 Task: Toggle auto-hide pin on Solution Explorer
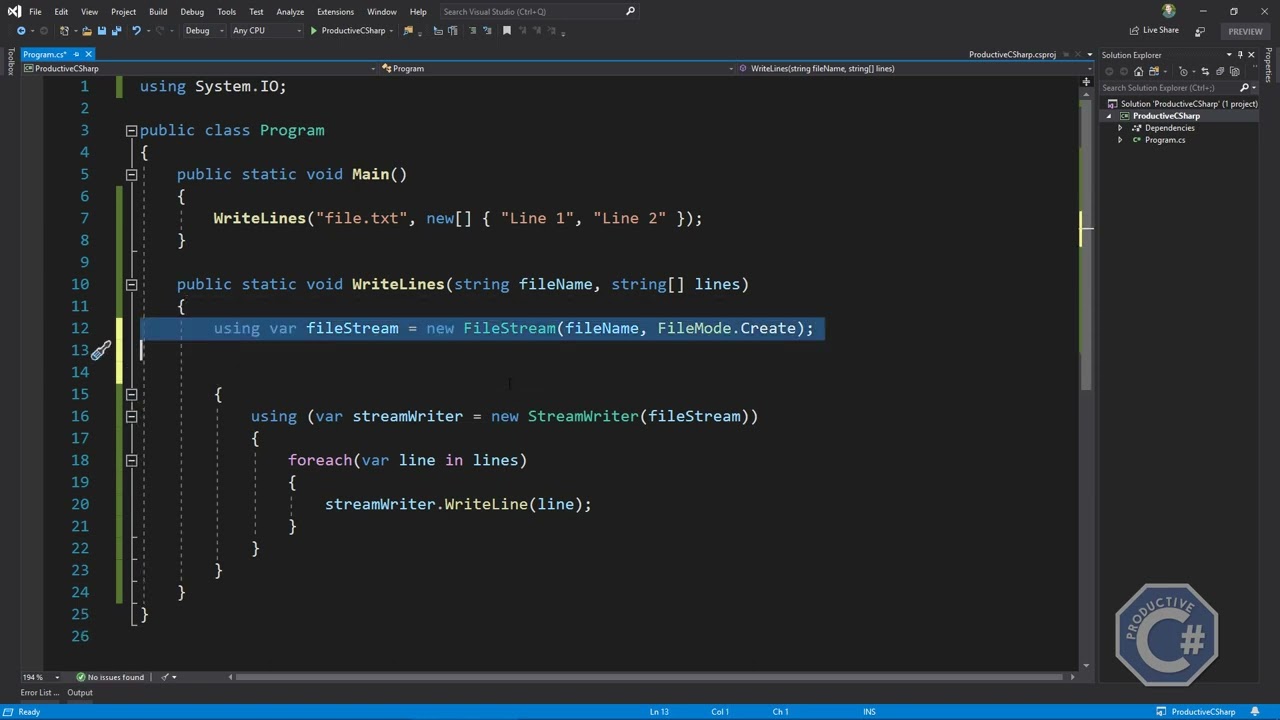coord(1240,54)
